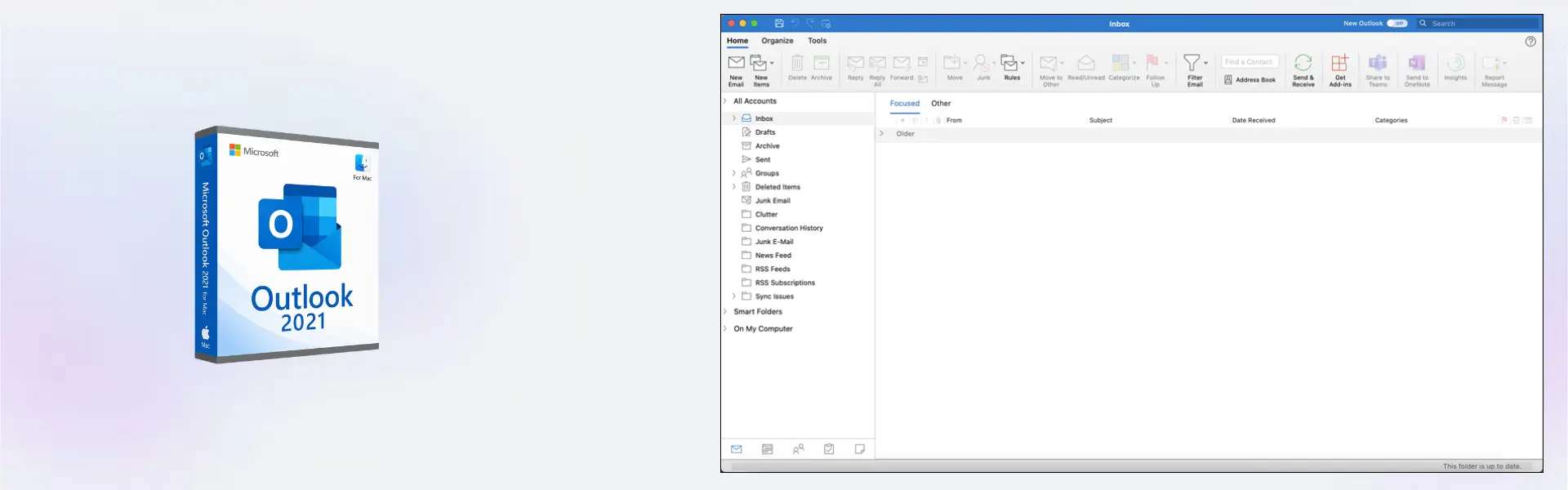Open the New Items dropdown arrow
The height and width of the screenshot is (490, 1568).
[772, 63]
